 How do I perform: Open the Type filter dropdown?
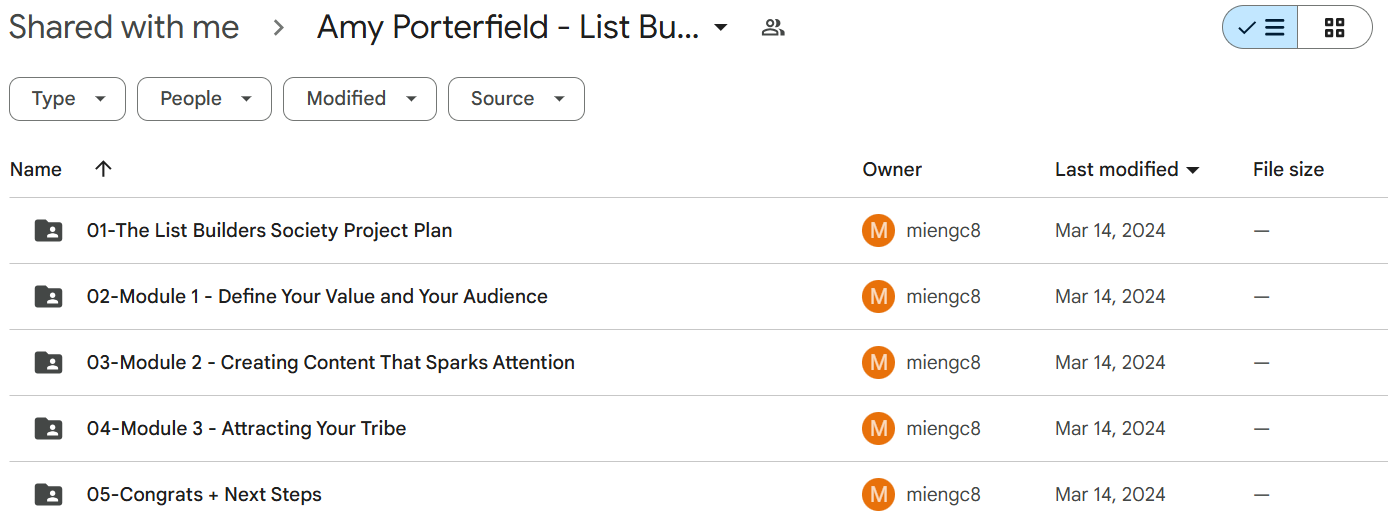[x=67, y=99]
